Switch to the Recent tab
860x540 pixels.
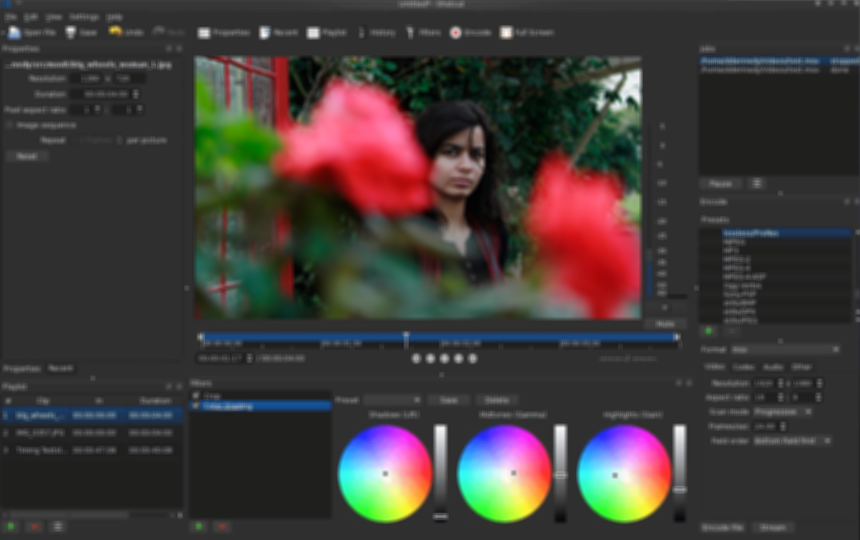[61, 368]
